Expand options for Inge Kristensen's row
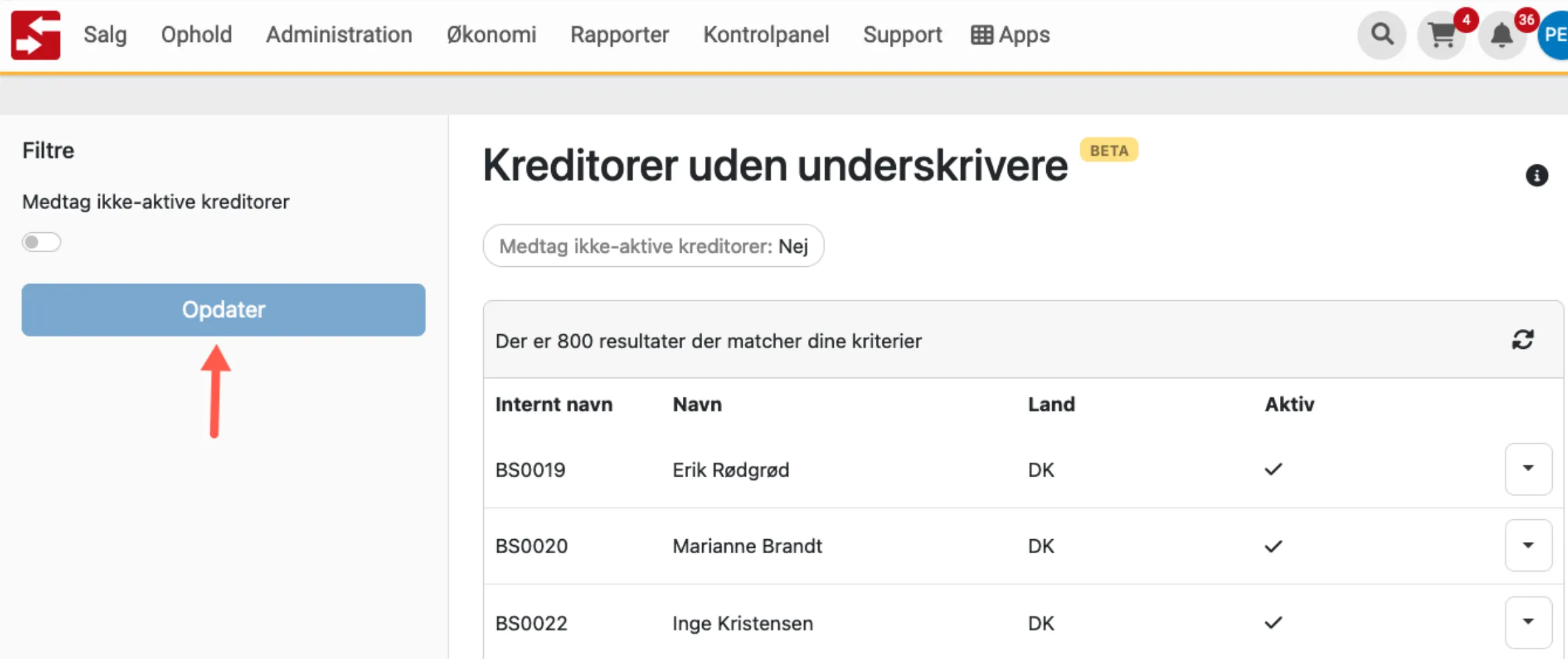Image resolution: width=1568 pixels, height=659 pixels. pos(1528,621)
